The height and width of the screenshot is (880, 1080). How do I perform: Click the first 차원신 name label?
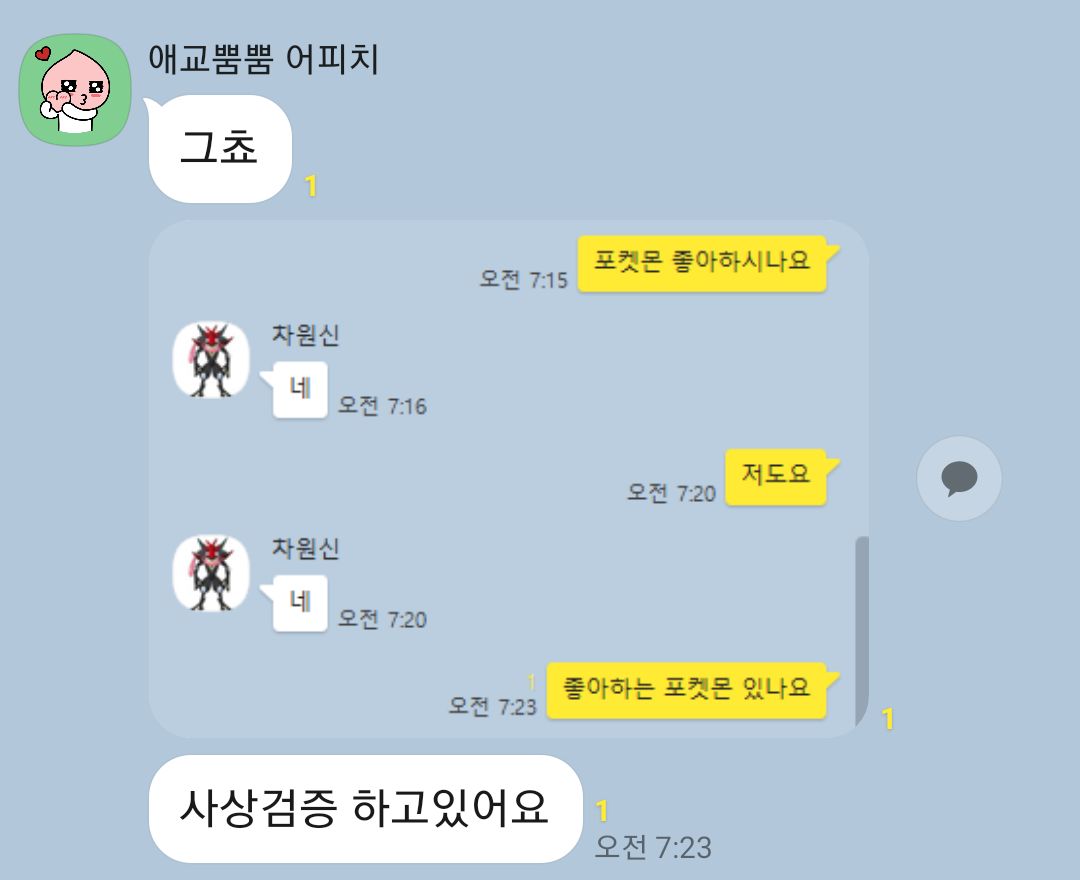[x=306, y=335]
